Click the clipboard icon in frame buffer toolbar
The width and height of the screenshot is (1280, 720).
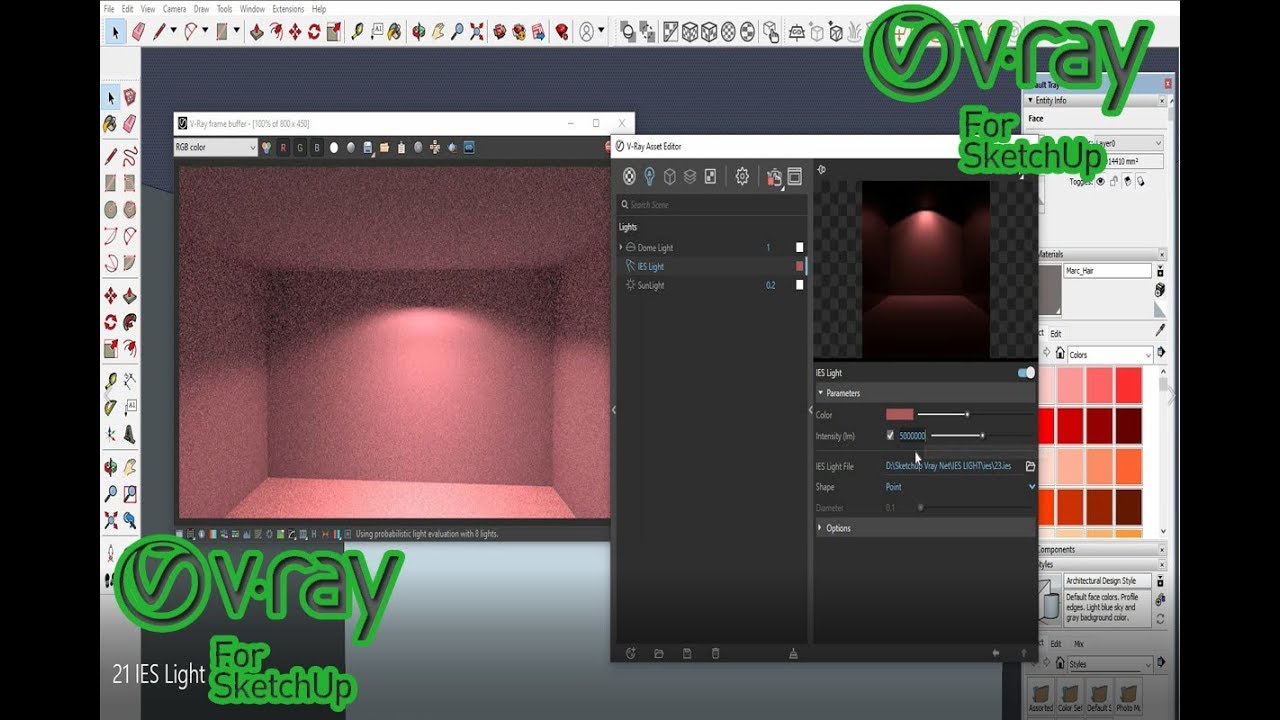click(x=402, y=147)
